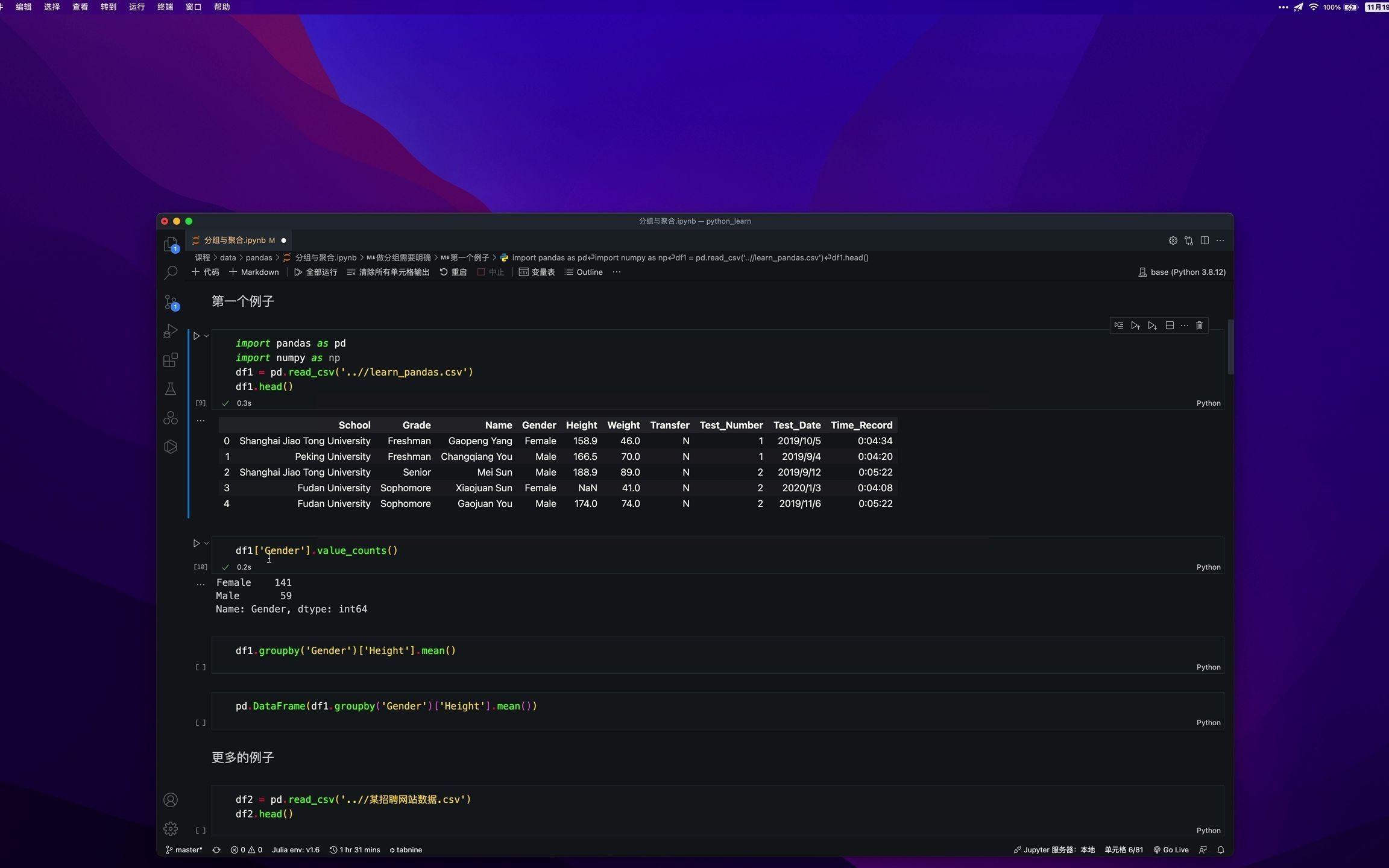Expand run options chevron of value_counts cell
Screen dimensions: 1389x868
[x=206, y=543]
